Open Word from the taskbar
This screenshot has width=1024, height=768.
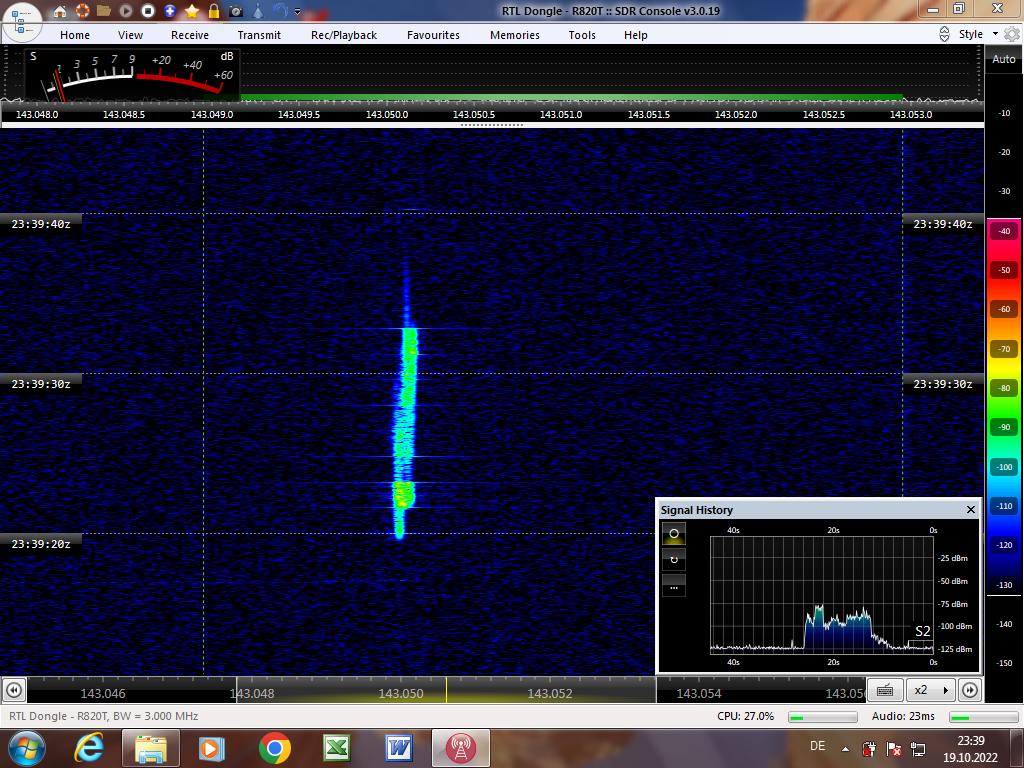pyautogui.click(x=398, y=748)
